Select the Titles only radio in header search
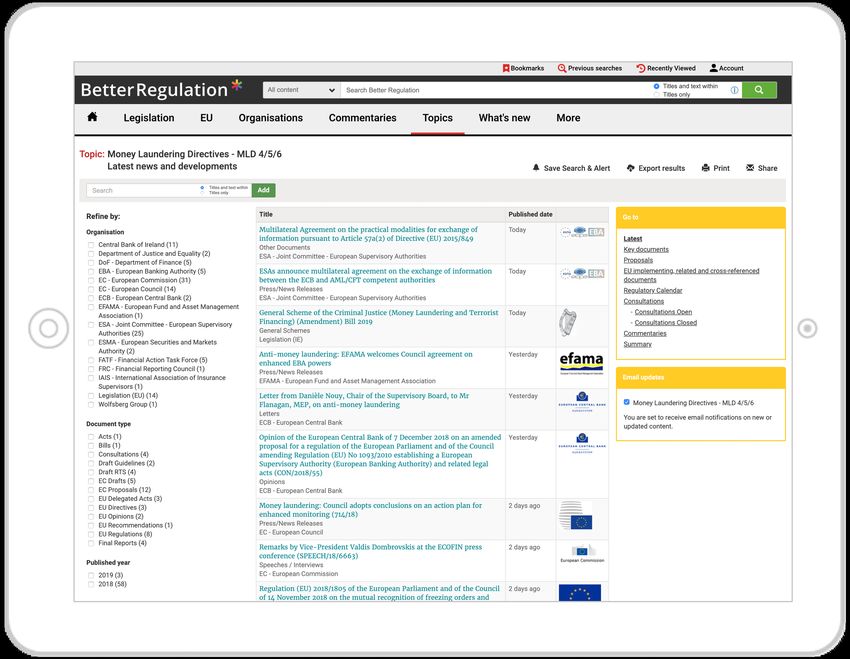This screenshot has width=850, height=659. (x=656, y=95)
